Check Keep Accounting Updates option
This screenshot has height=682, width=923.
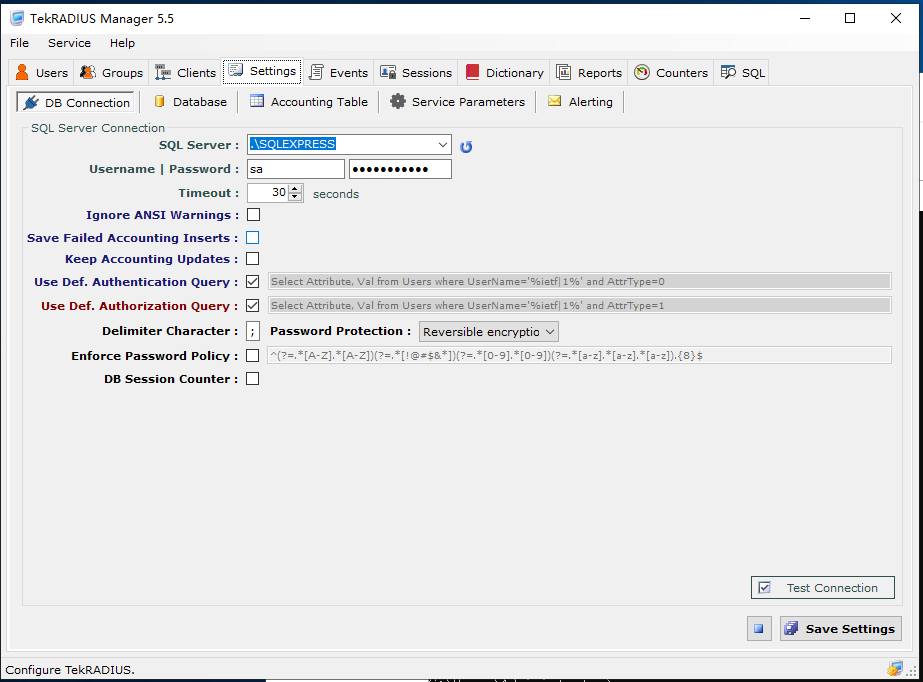pyautogui.click(x=253, y=259)
